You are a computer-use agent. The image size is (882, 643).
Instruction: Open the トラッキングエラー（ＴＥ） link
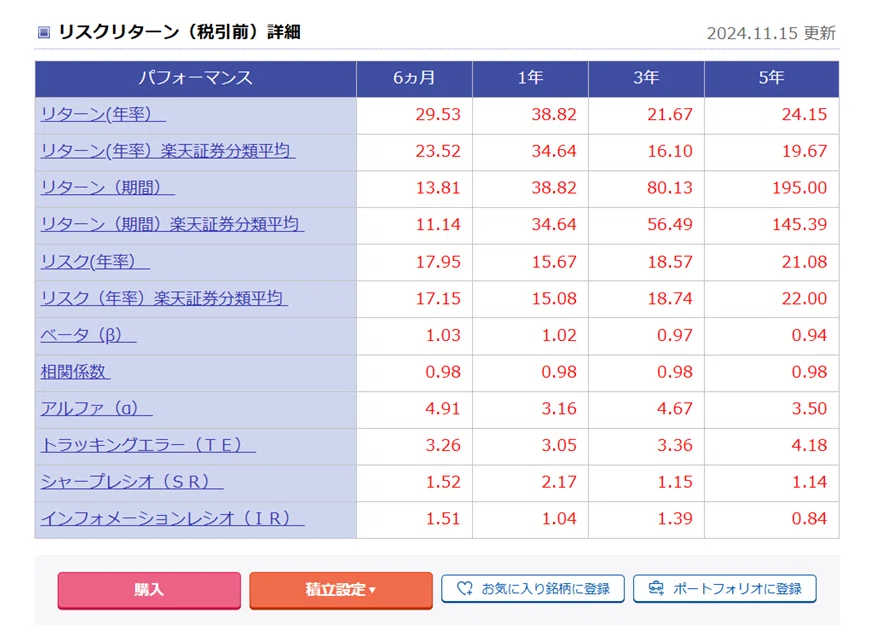pos(148,445)
